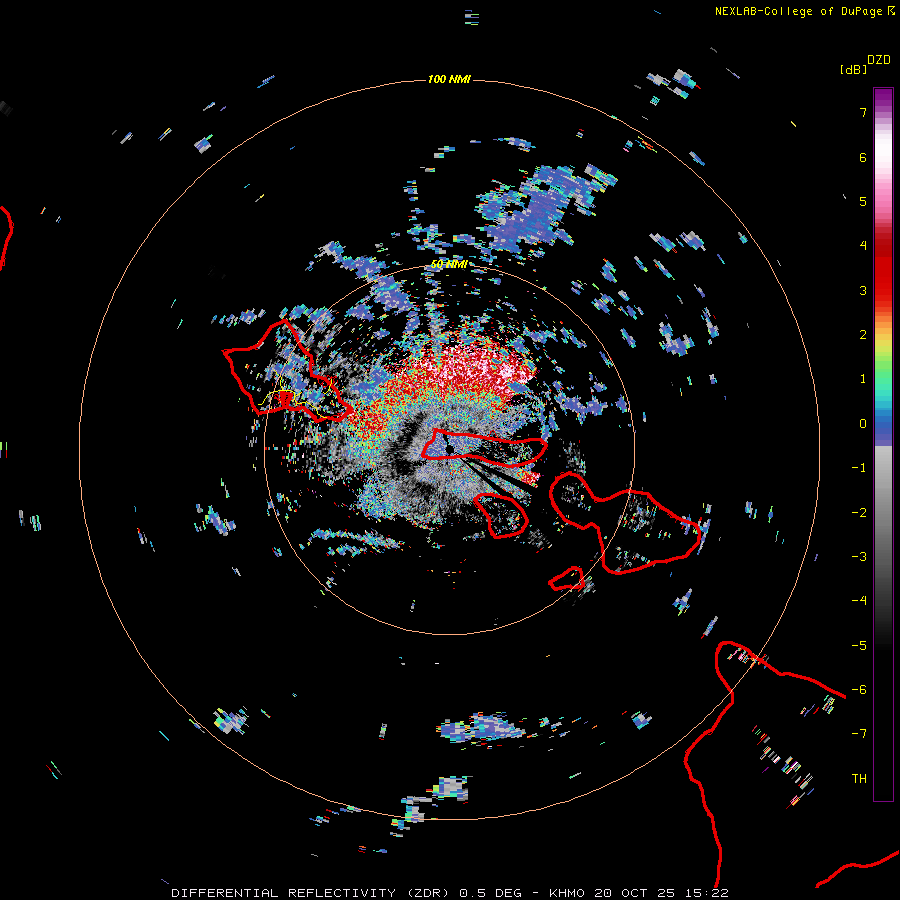Click the DIFFERENTIAL REFLECTIVITY (ZDR) caption text
Viewport: 900px width, 900px height.
pyautogui.click(x=311, y=893)
